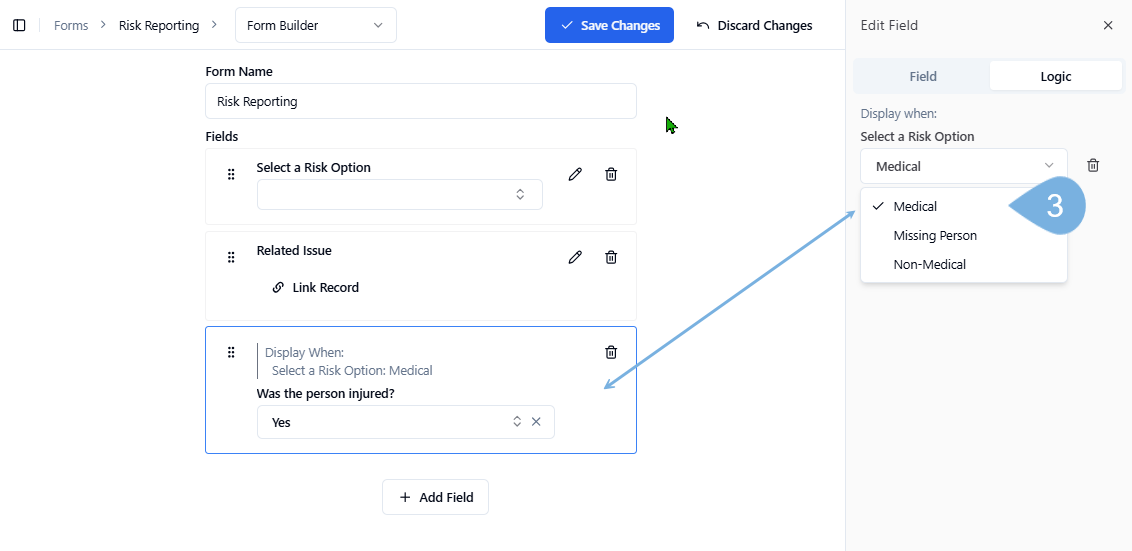
Task: Expand the Select a Risk Option combo box
Action: pos(399,194)
